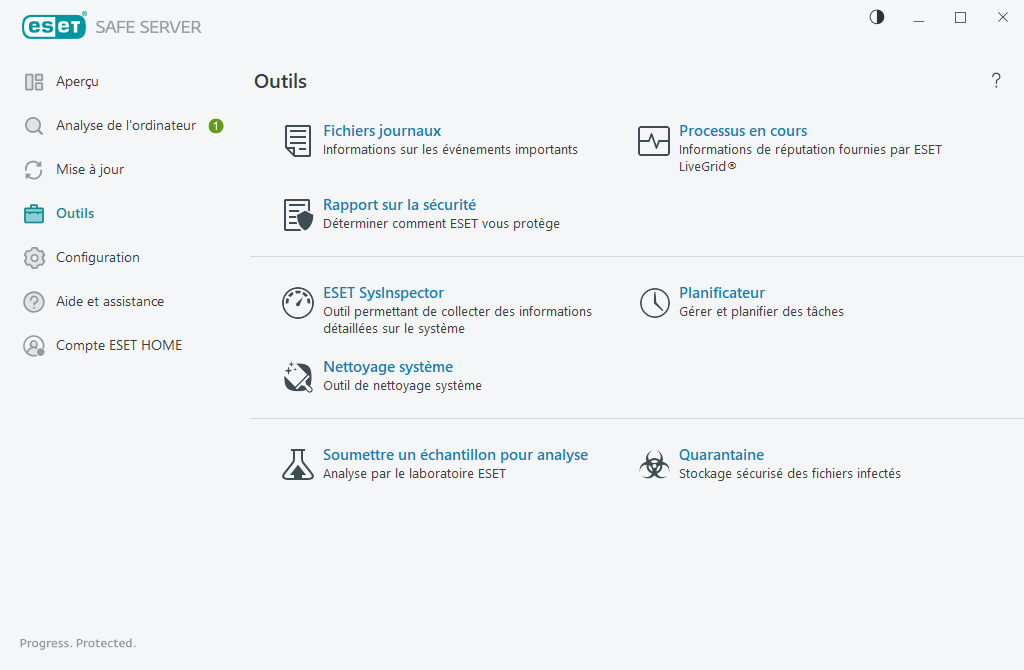Viewport: 1024px width, 670px height.
Task: Select the sample-analysis flask icon
Action: [297, 464]
